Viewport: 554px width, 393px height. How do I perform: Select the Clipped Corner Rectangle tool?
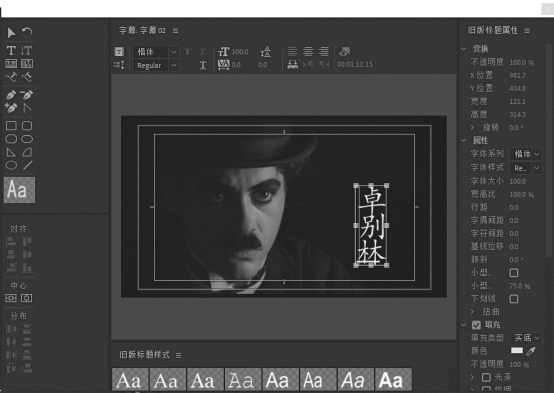[11, 139]
